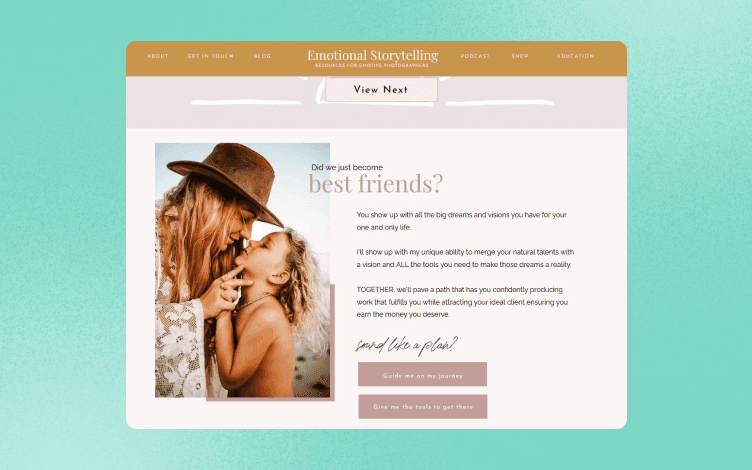752x470 pixels.
Task: Go to GET IN TOUCH nav link
Action: pos(211,56)
